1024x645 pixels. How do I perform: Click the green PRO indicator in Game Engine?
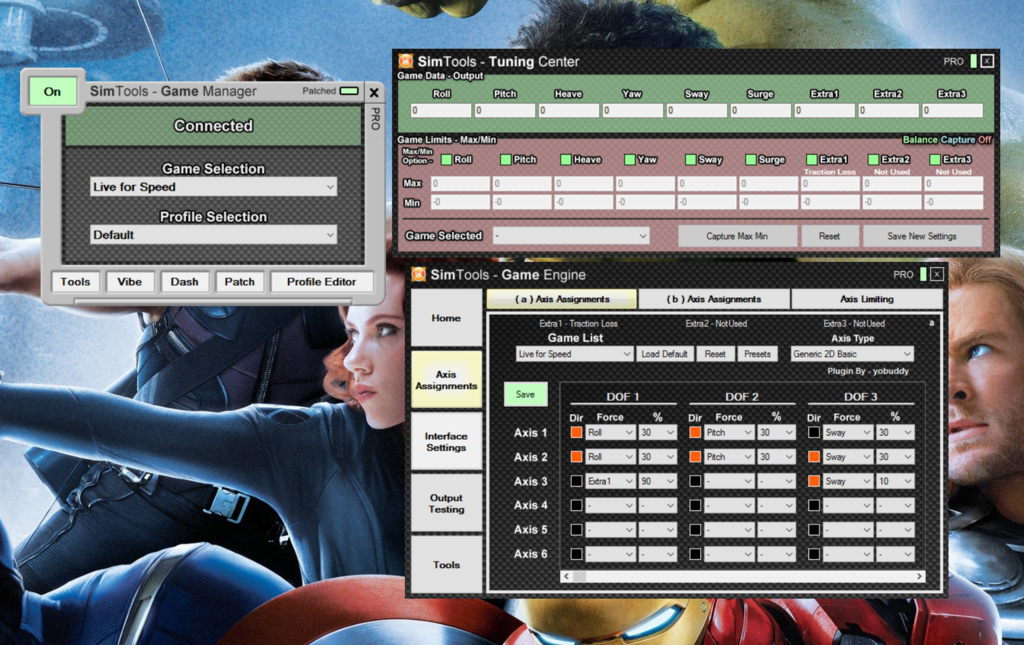pos(923,274)
